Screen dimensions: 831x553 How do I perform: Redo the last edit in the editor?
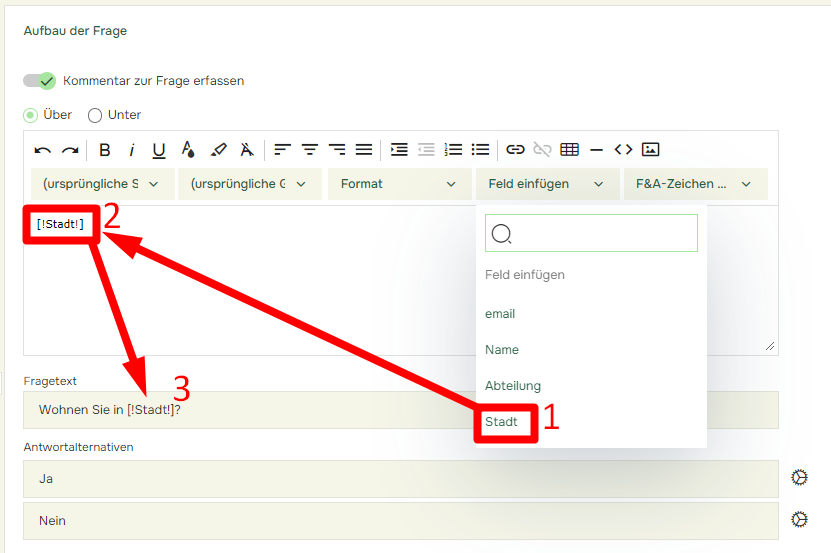point(70,150)
